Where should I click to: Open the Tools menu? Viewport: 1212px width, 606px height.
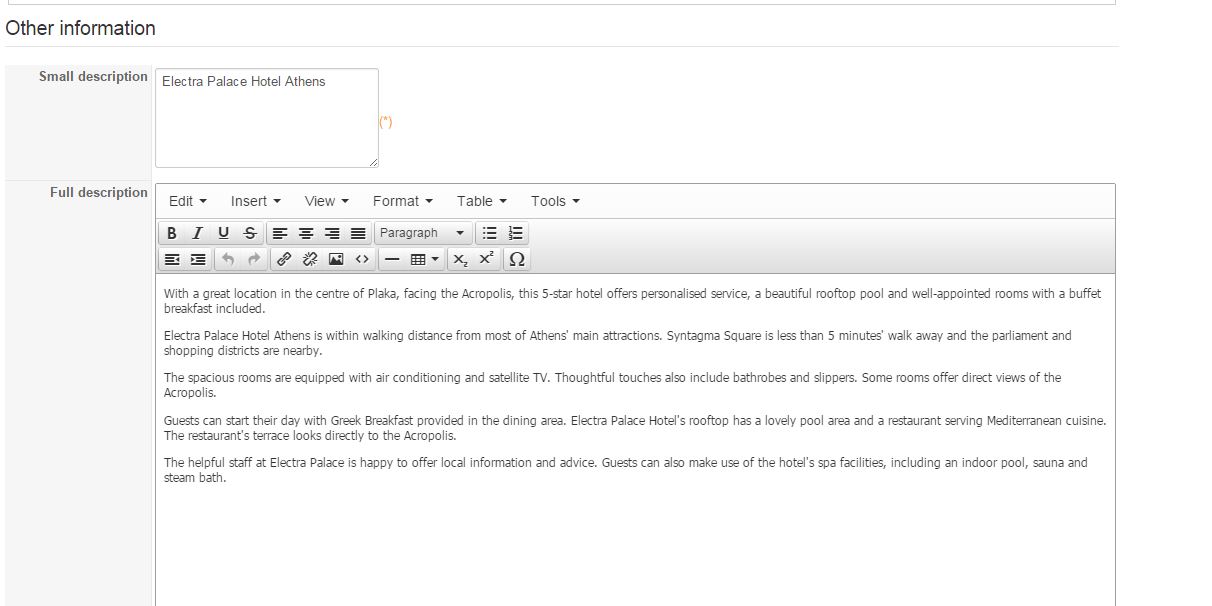click(555, 201)
